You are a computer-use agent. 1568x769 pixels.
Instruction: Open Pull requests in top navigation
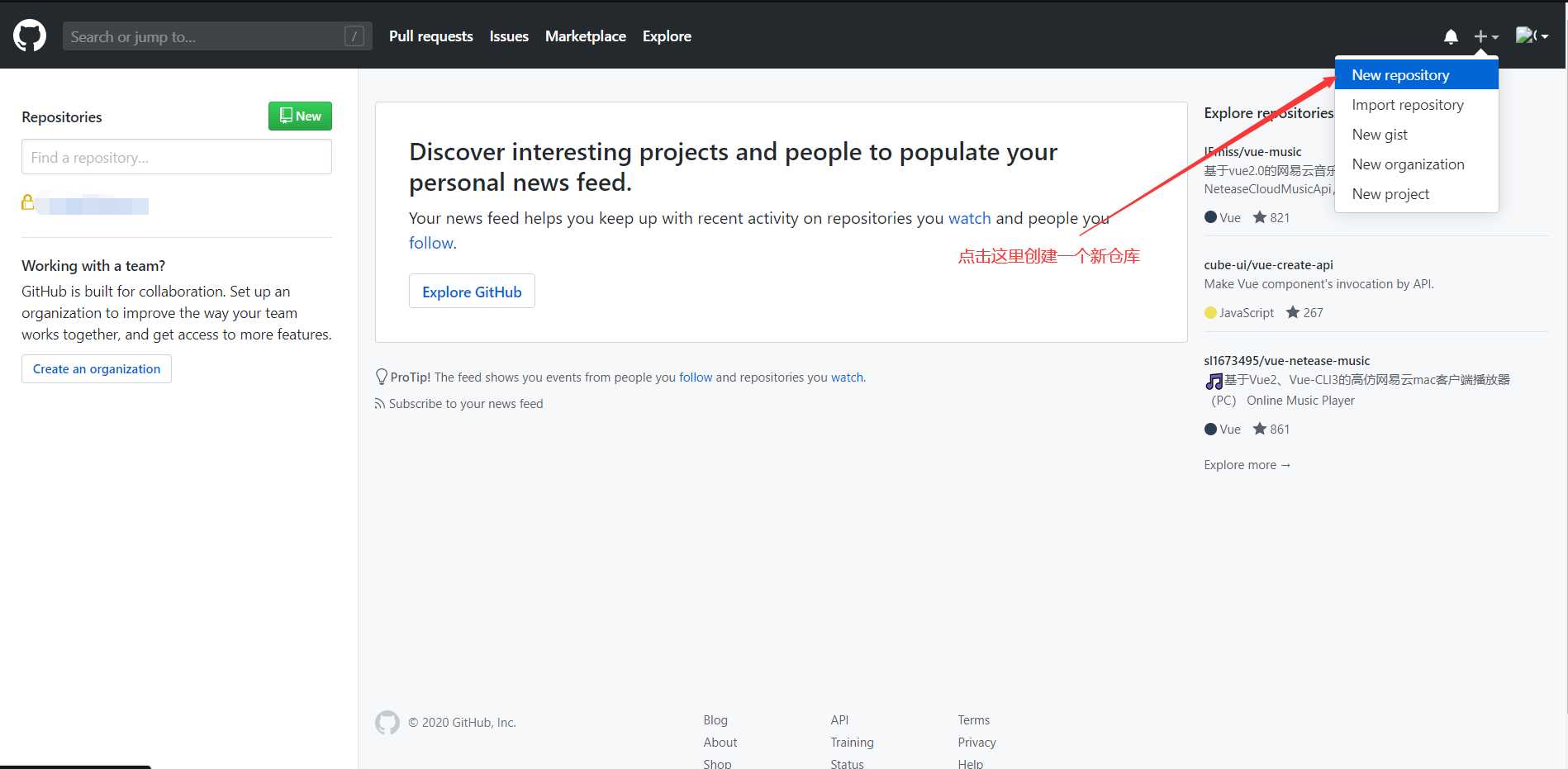pos(431,36)
